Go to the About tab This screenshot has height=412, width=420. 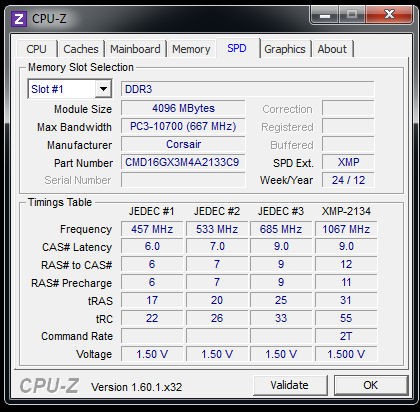click(332, 49)
